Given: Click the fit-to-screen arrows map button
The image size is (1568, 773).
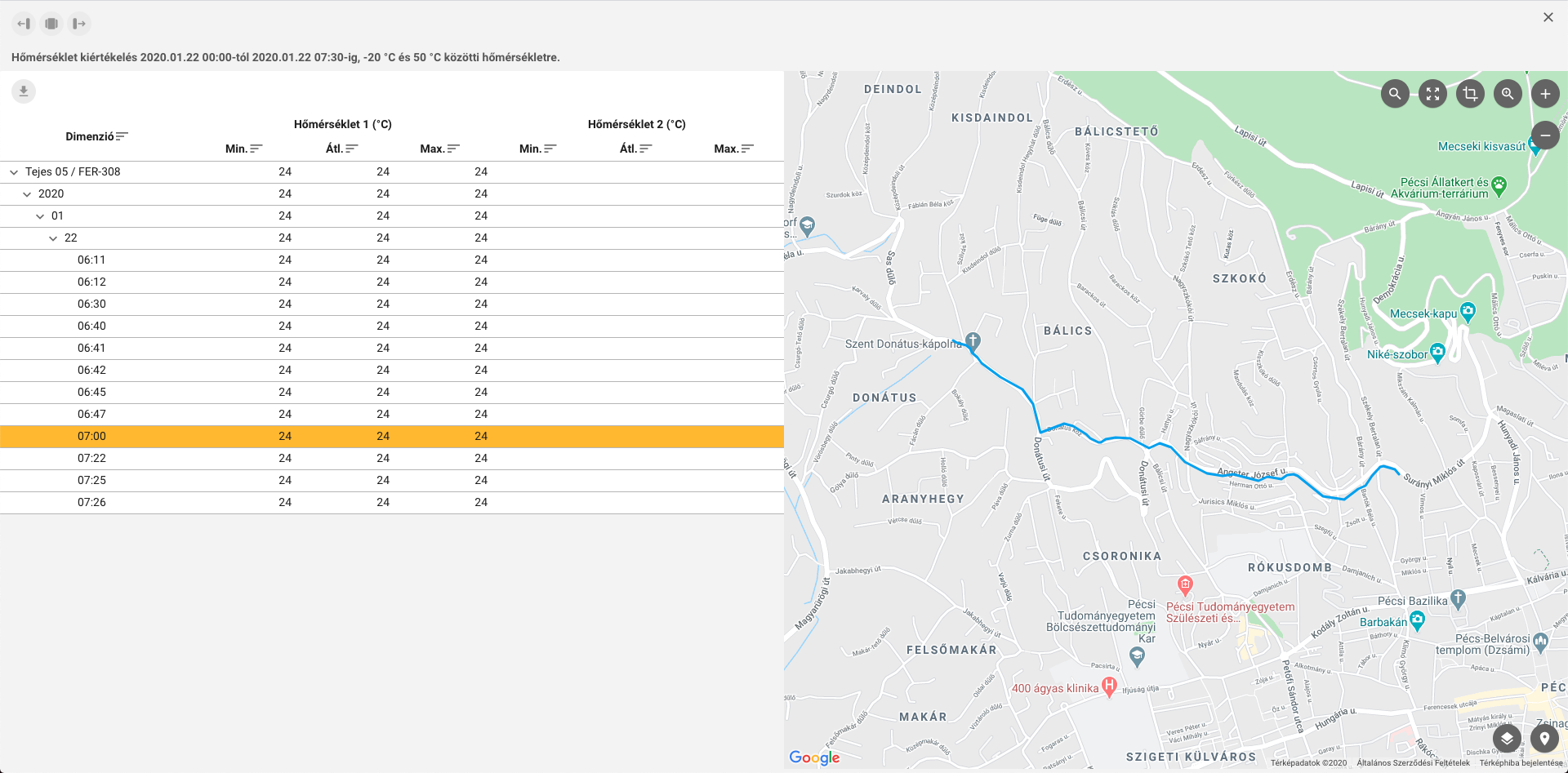Looking at the screenshot, I should click(1432, 94).
